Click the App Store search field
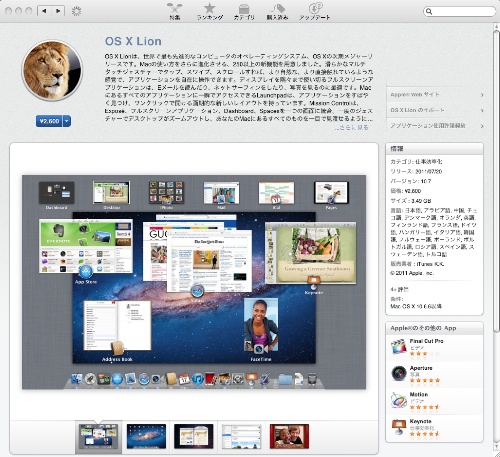This screenshot has height=457, width=500. click(x=459, y=11)
